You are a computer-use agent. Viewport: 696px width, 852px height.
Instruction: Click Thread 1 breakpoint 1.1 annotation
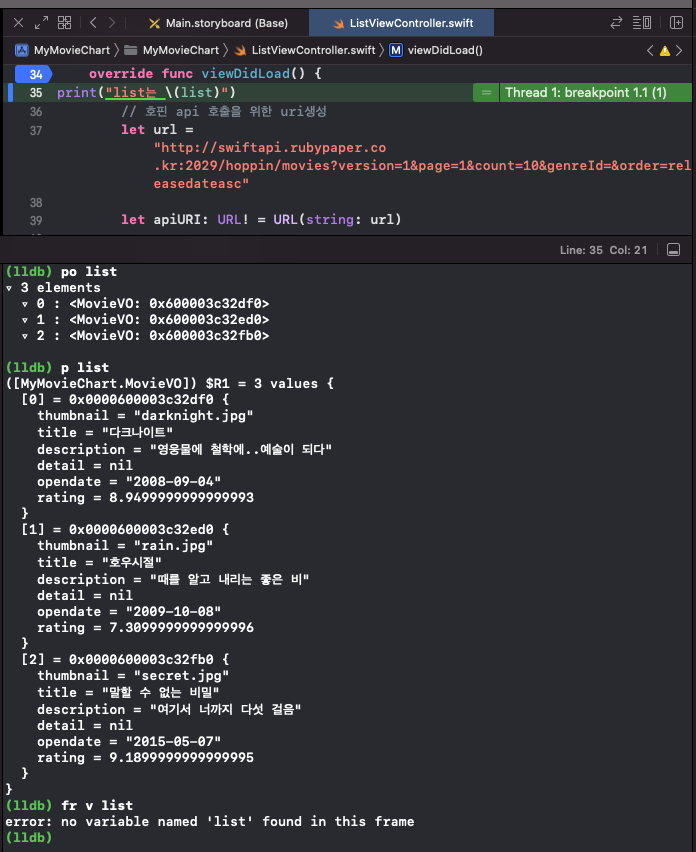click(586, 93)
